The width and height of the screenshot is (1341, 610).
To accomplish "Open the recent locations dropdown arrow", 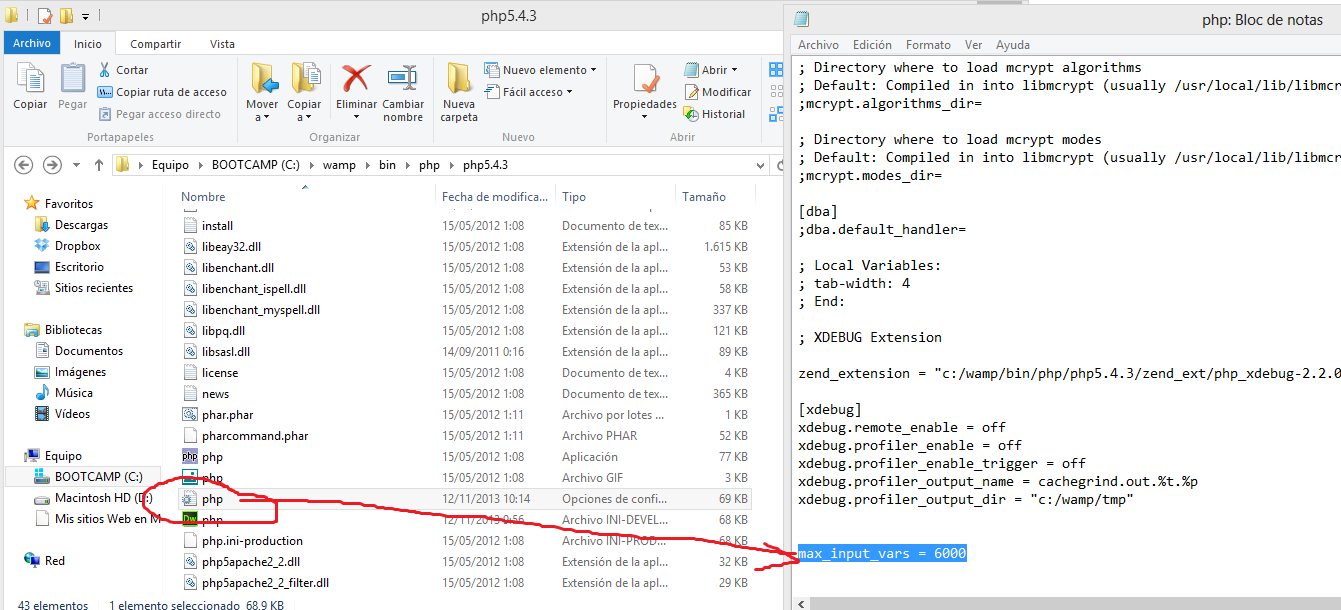I will point(76,165).
